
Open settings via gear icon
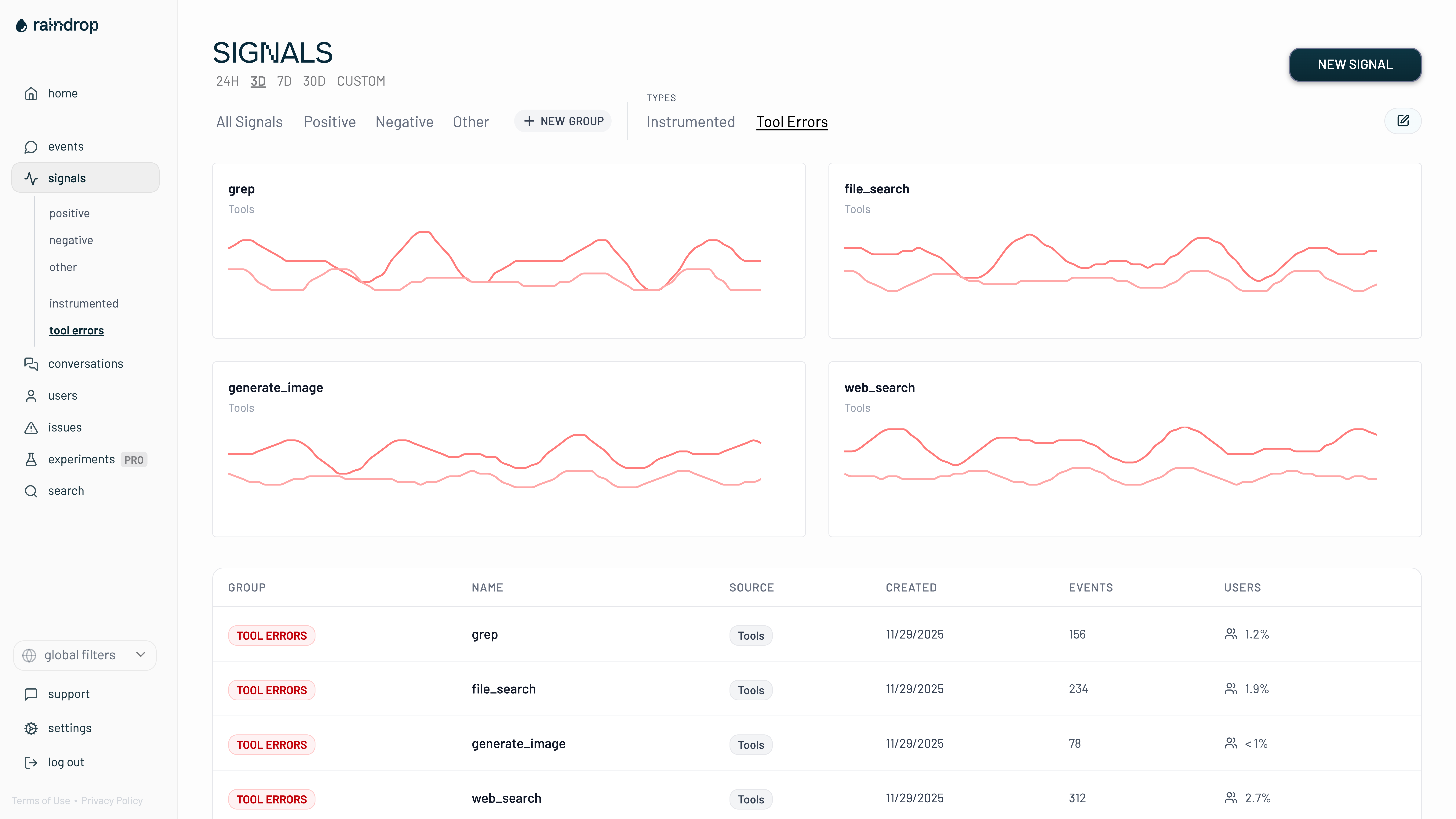coord(31,729)
